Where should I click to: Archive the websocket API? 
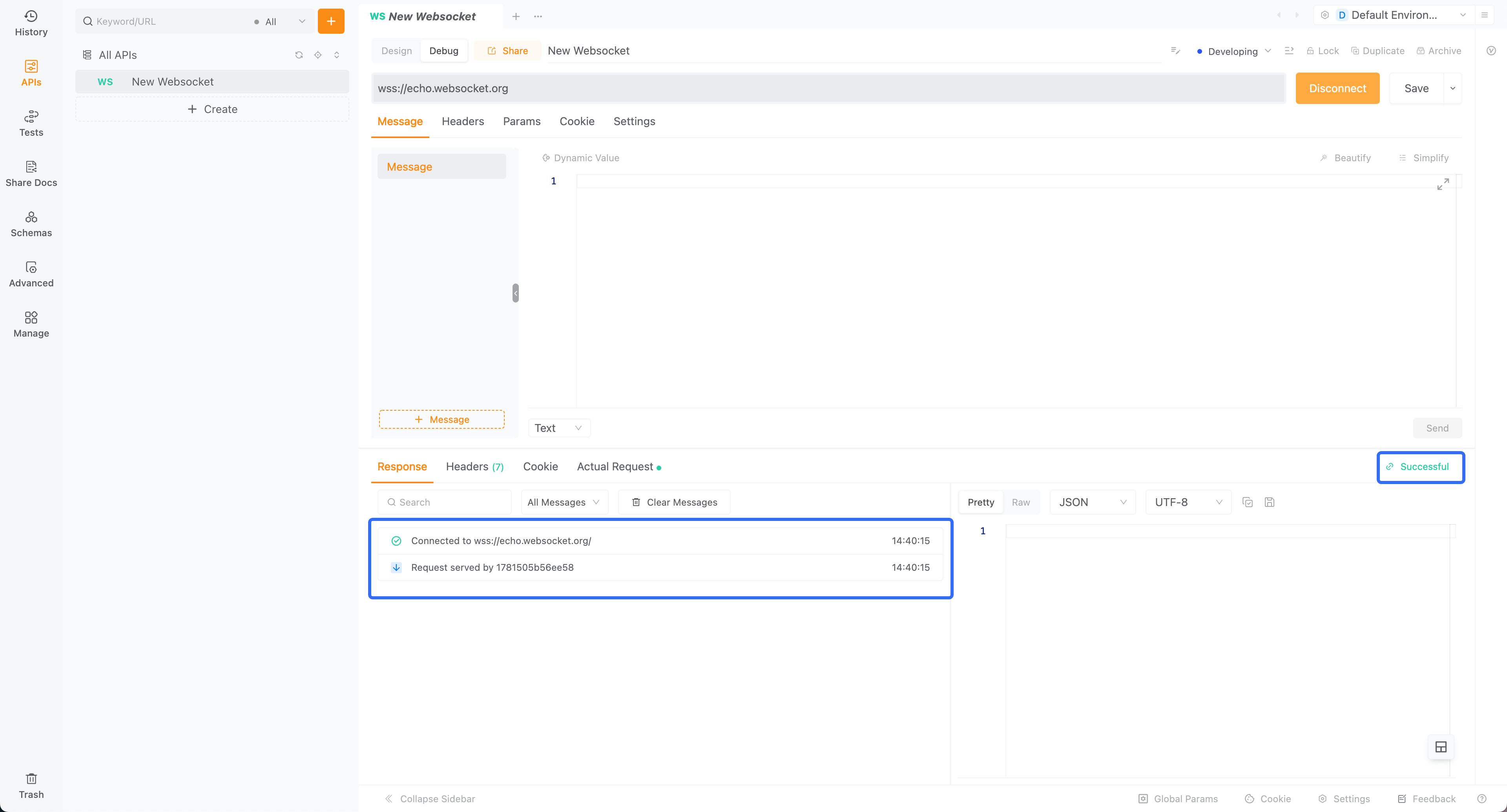point(1439,51)
